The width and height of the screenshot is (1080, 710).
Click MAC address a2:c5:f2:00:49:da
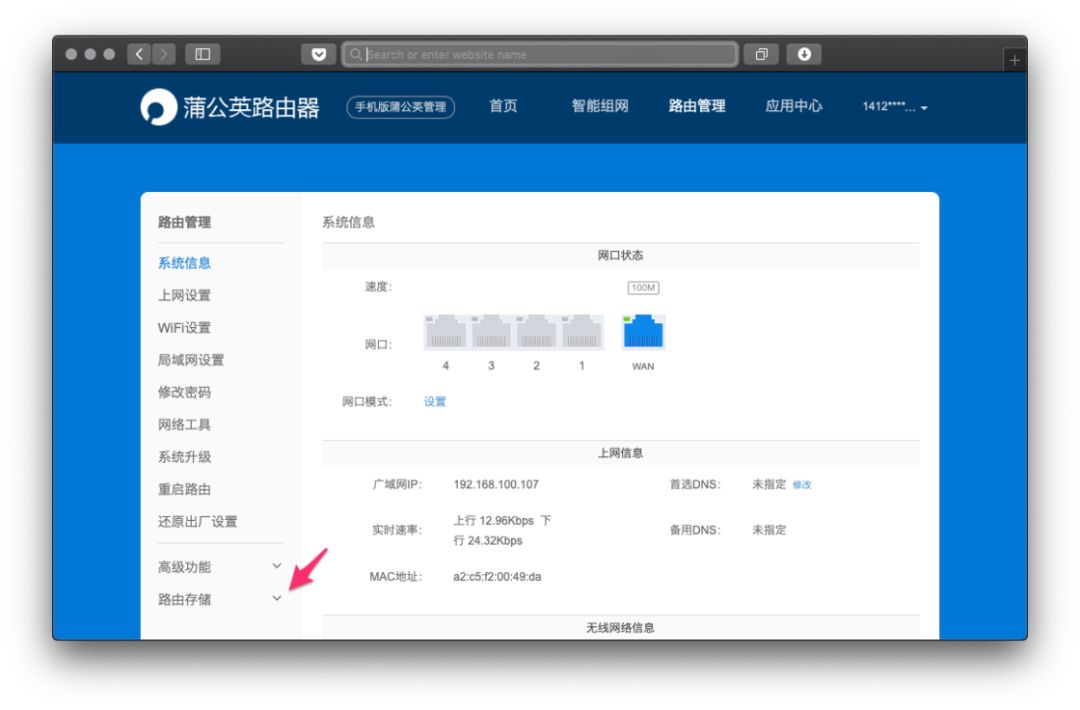pos(497,577)
